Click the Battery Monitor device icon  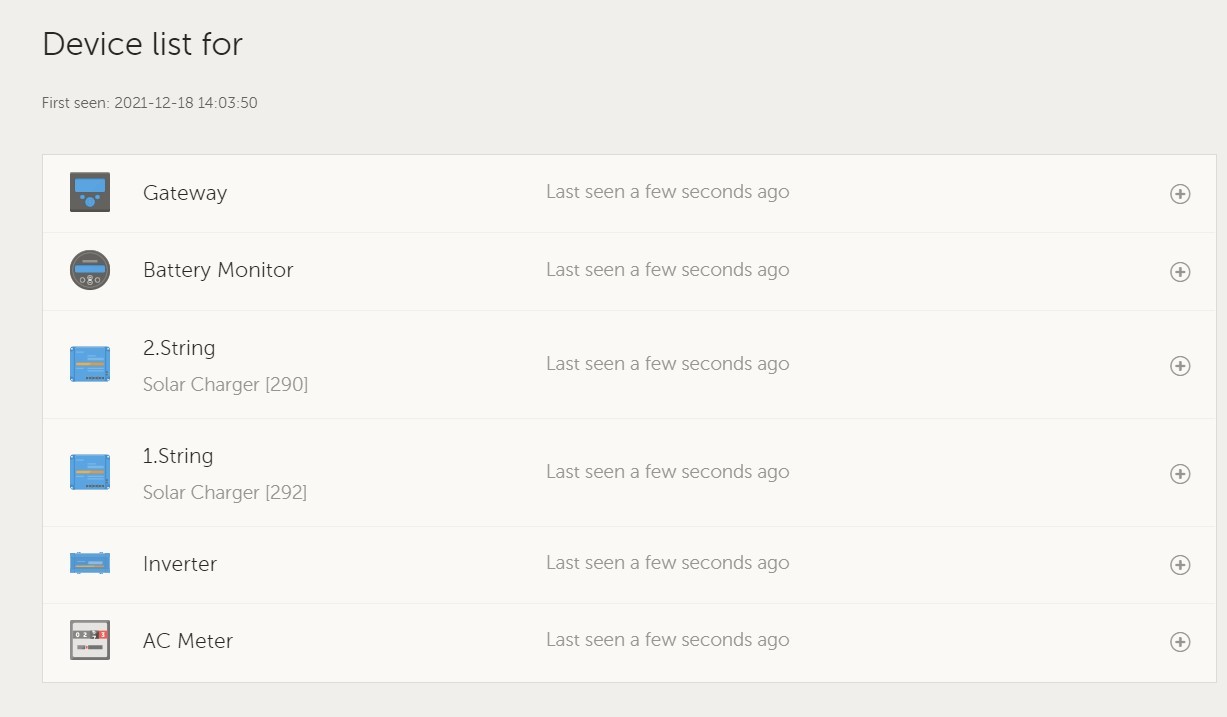coord(90,270)
